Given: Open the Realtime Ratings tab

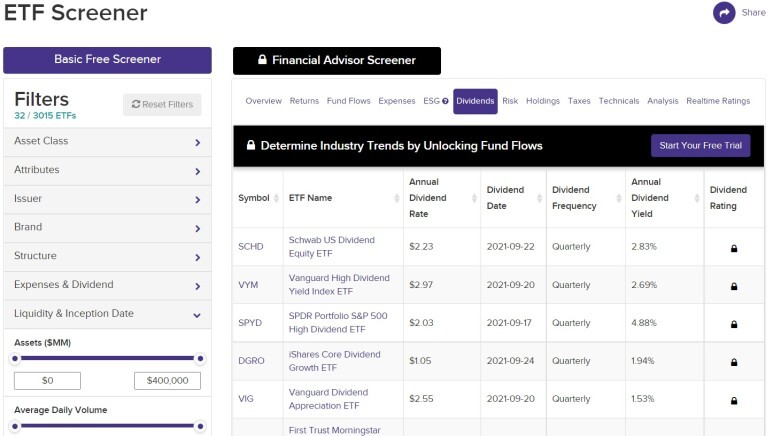Looking at the screenshot, I should pyautogui.click(x=718, y=101).
